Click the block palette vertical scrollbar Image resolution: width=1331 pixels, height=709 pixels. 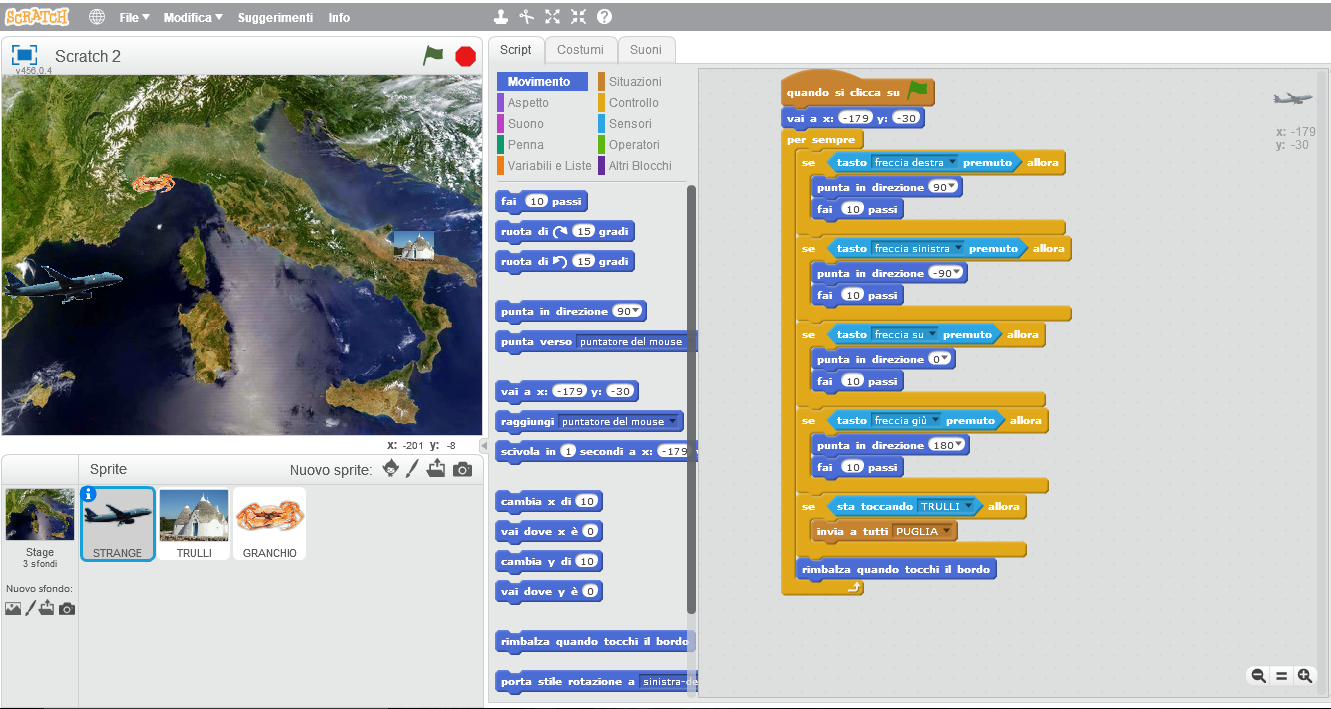point(691,400)
